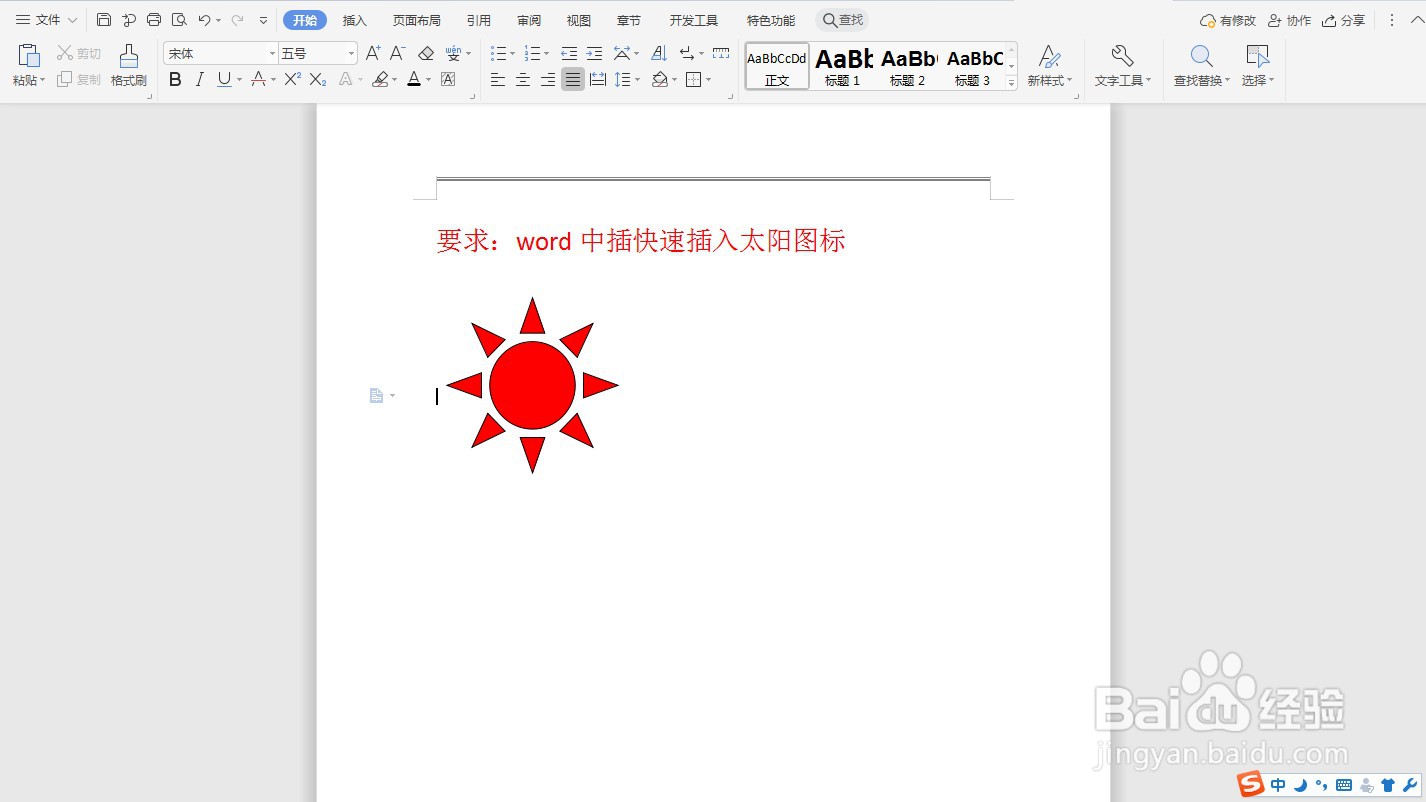
Task: Expand the bullet list dropdown arrow
Action: coord(512,54)
